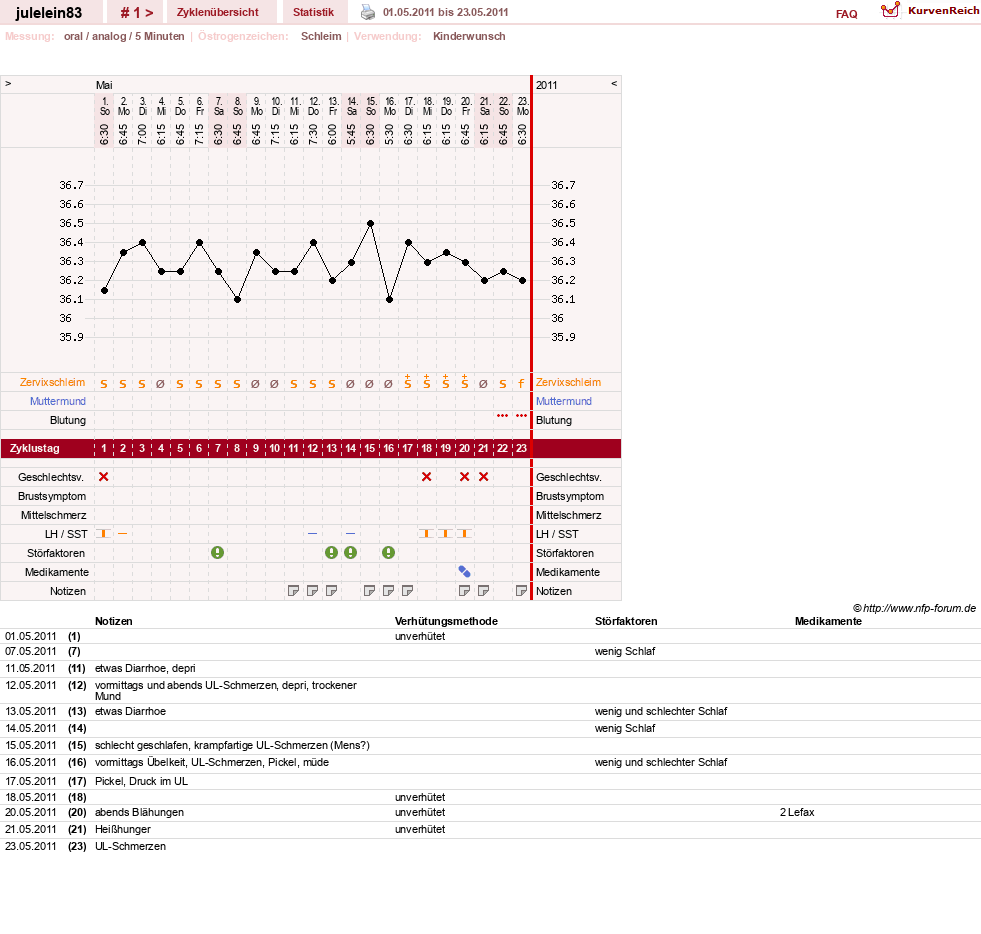The image size is (981, 934).
Task: Click the temperature point at 36.1 on day 8
Action: tap(237, 300)
